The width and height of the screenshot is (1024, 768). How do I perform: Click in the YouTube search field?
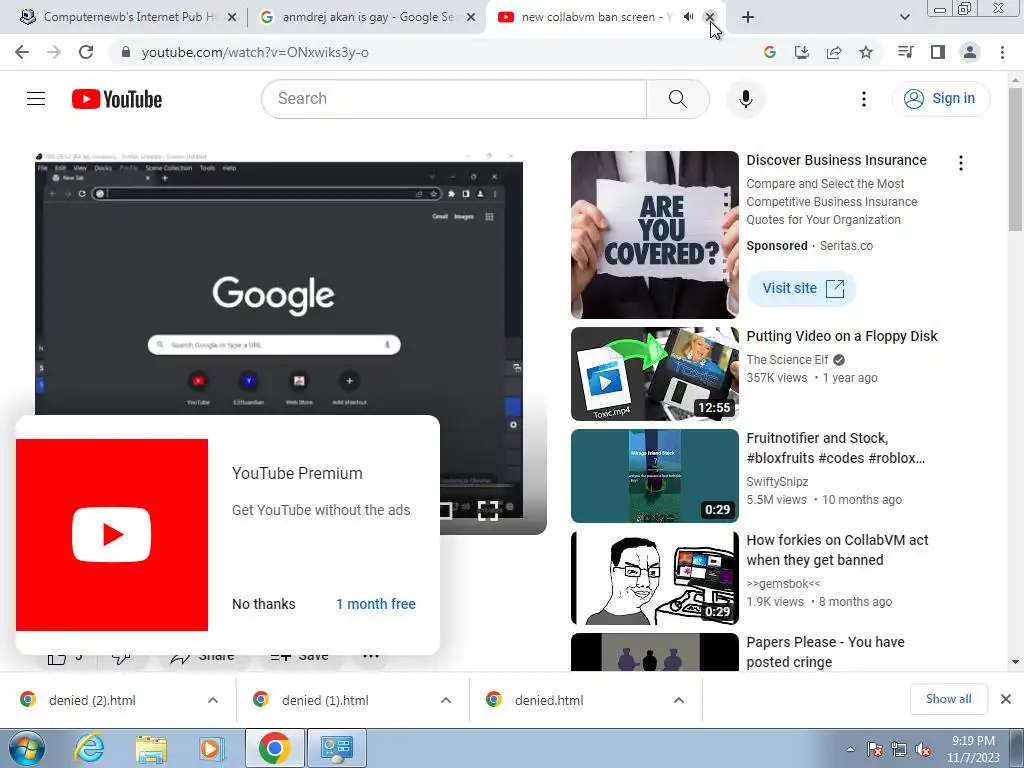(455, 99)
